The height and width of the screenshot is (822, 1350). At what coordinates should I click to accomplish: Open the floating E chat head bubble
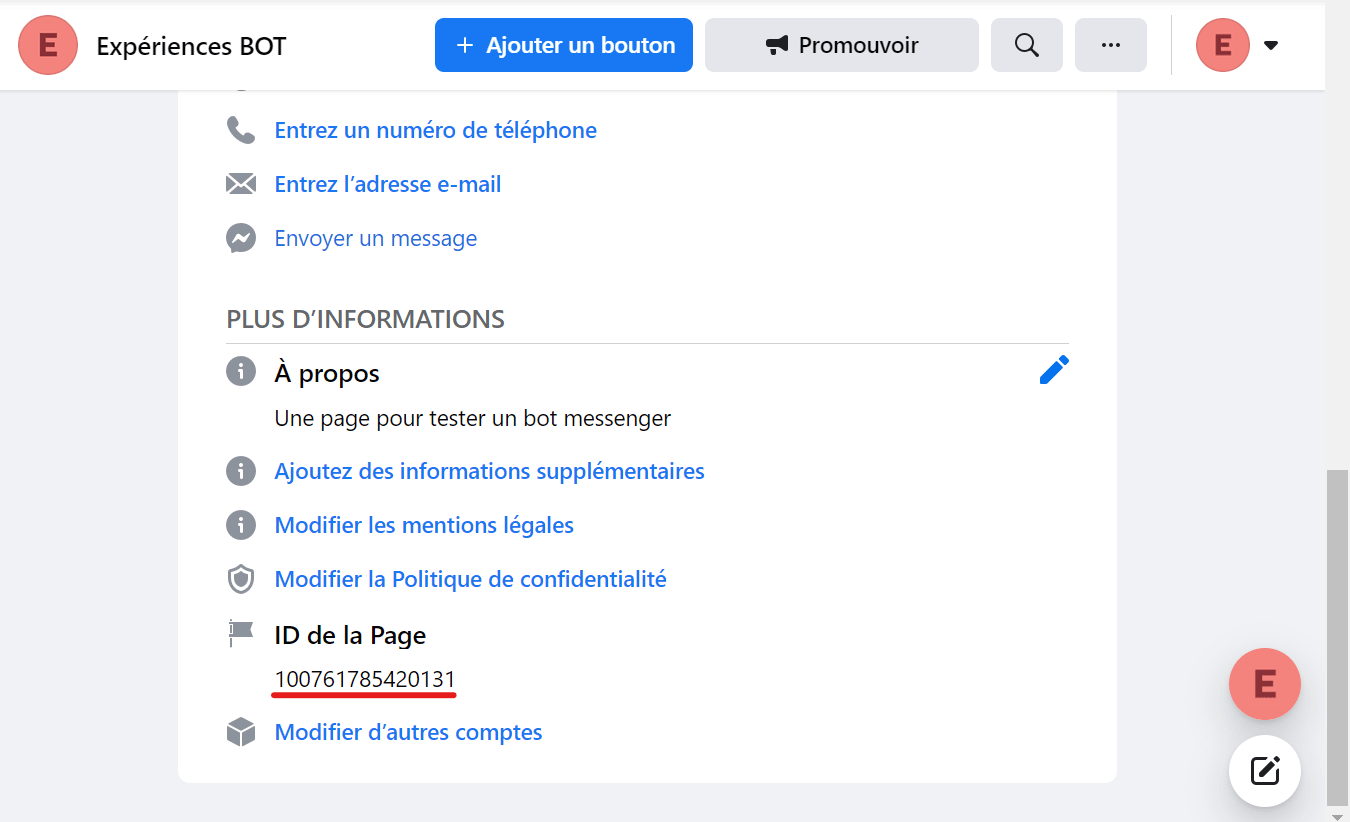[x=1265, y=684]
